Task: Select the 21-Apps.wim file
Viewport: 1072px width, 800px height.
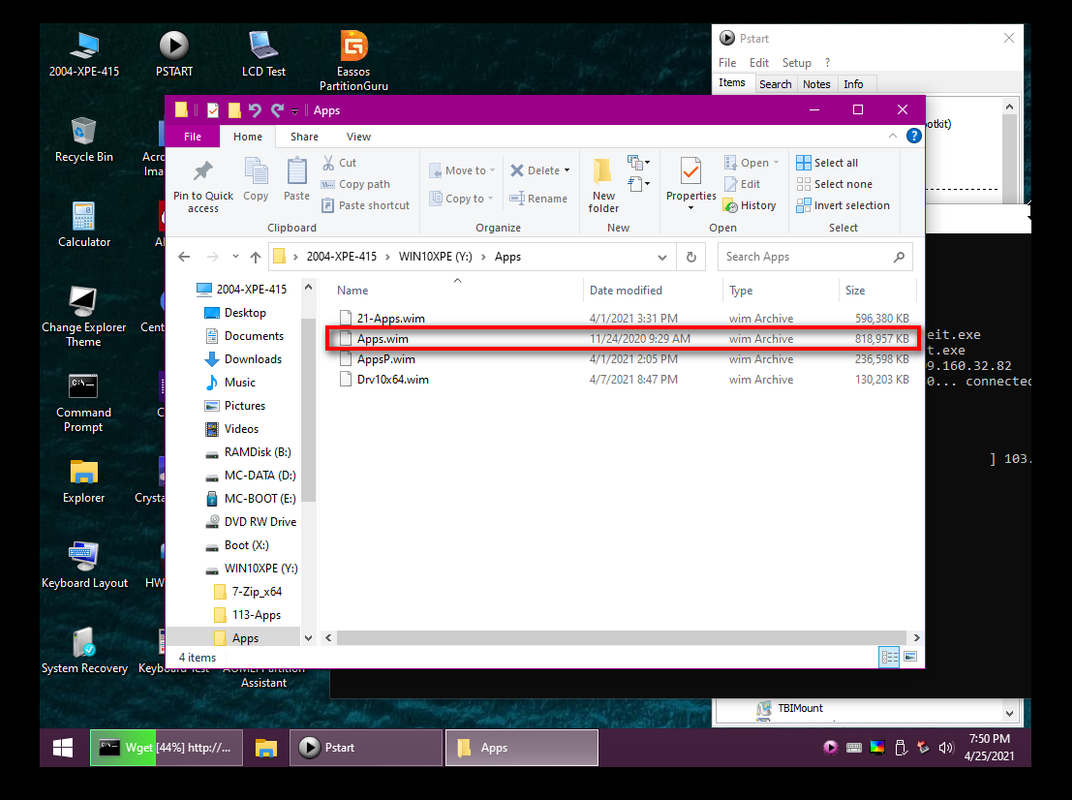Action: tap(390, 319)
